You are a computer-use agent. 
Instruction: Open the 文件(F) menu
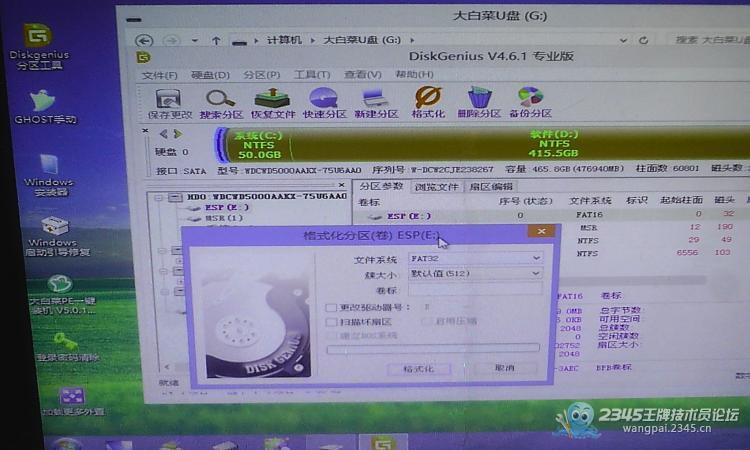point(159,75)
